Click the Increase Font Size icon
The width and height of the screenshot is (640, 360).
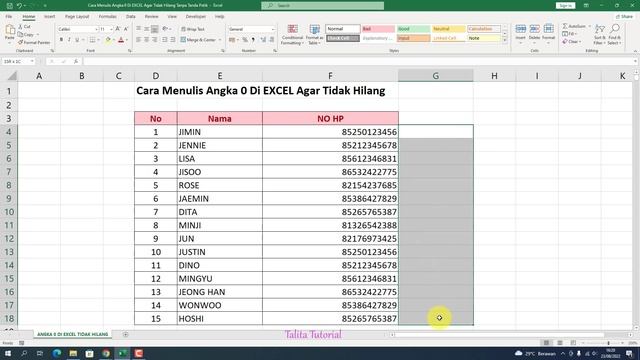pyautogui.click(x=118, y=29)
